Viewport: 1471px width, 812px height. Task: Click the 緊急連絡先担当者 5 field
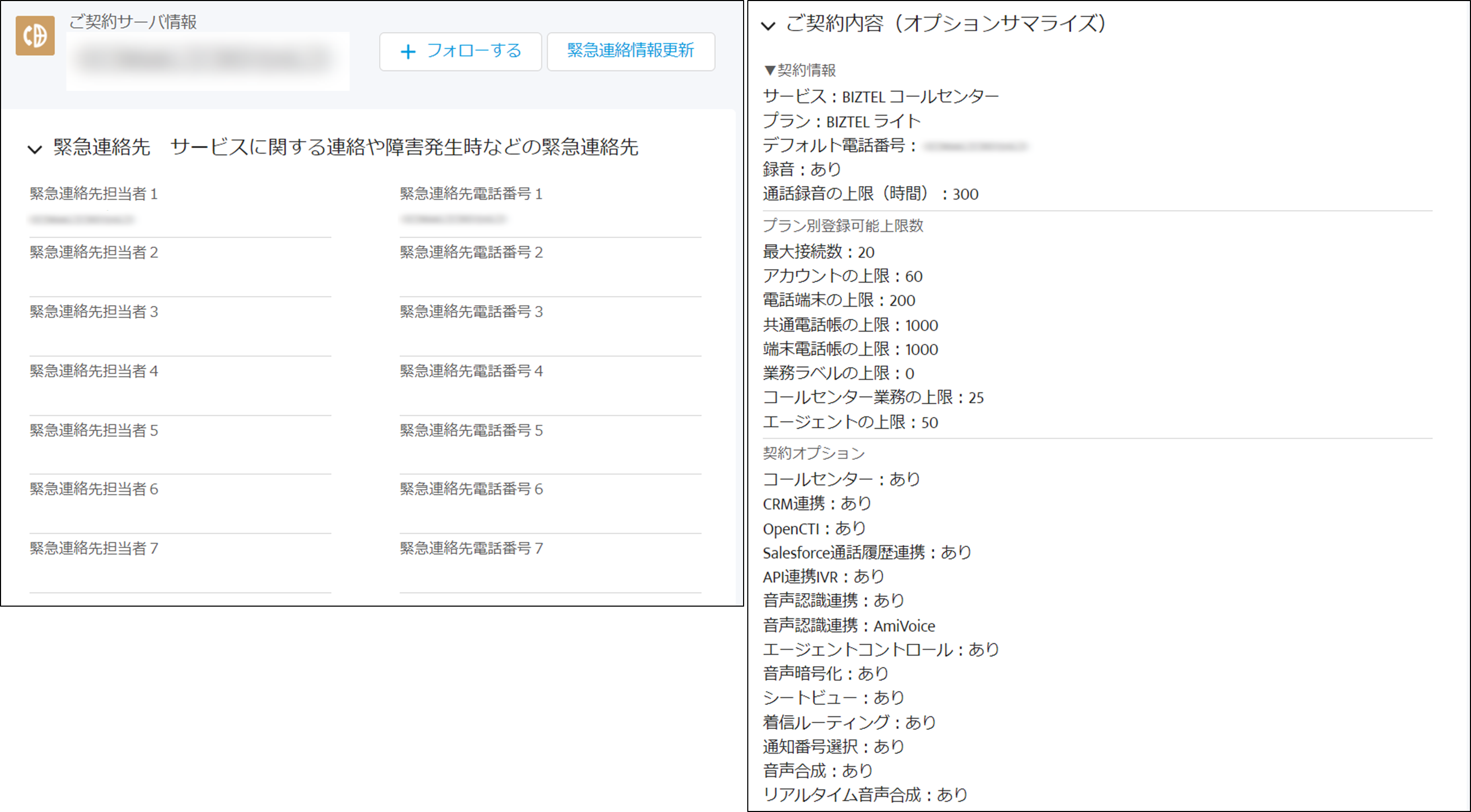[x=180, y=447]
